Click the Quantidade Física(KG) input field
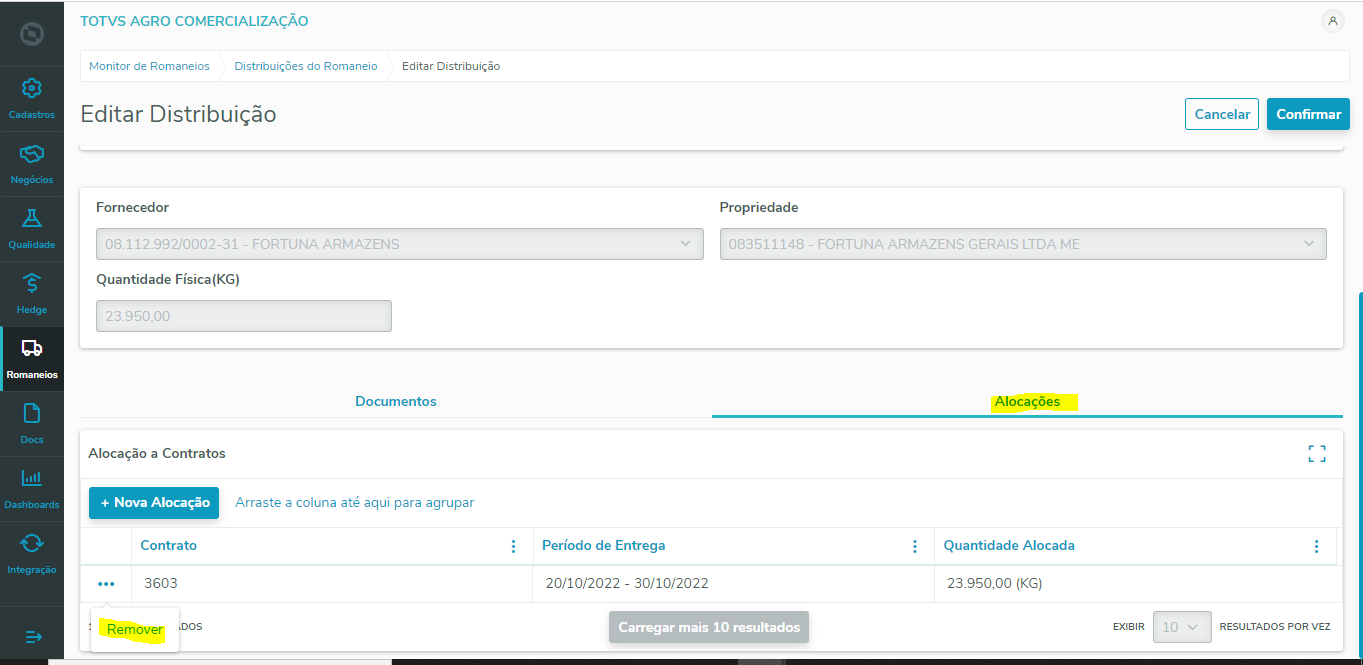Viewport: 1363px width, 665px height. (244, 316)
